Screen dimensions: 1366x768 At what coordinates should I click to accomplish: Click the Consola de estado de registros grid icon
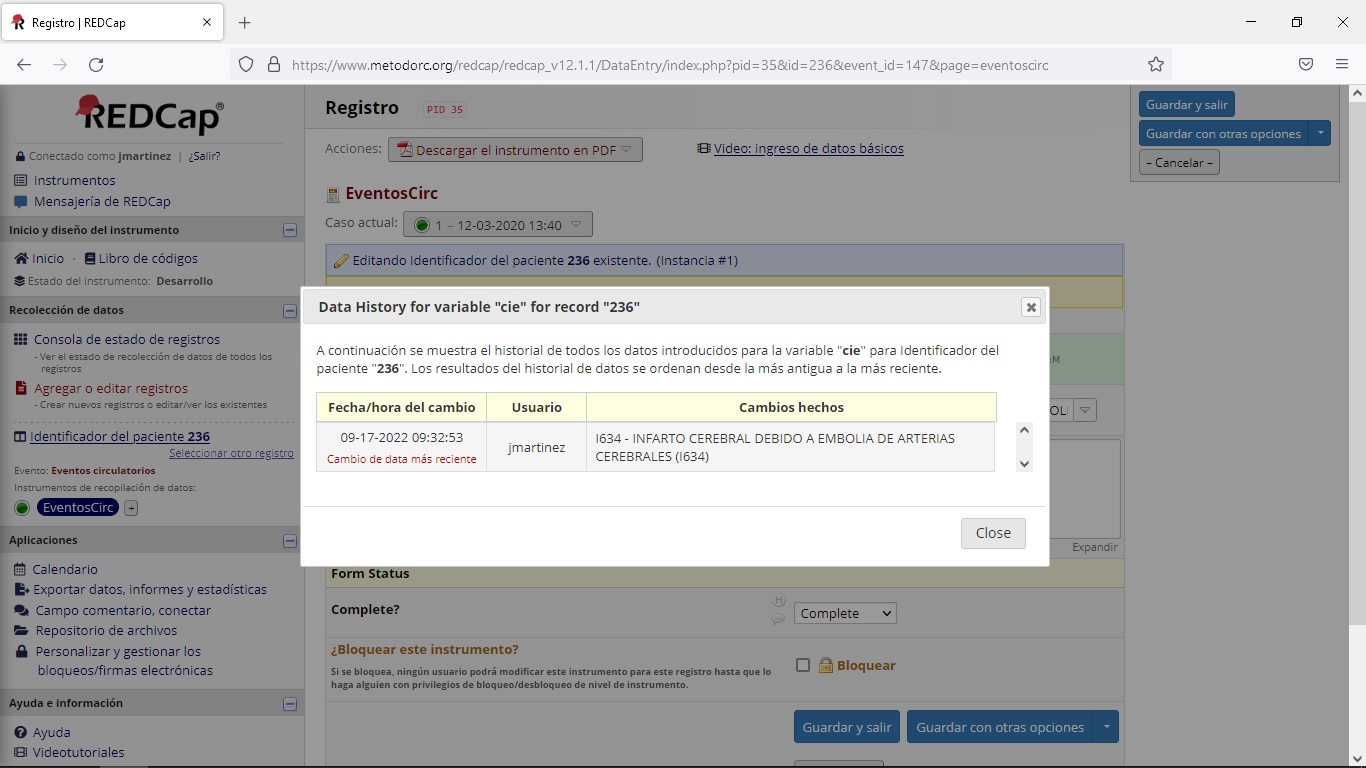(x=20, y=338)
